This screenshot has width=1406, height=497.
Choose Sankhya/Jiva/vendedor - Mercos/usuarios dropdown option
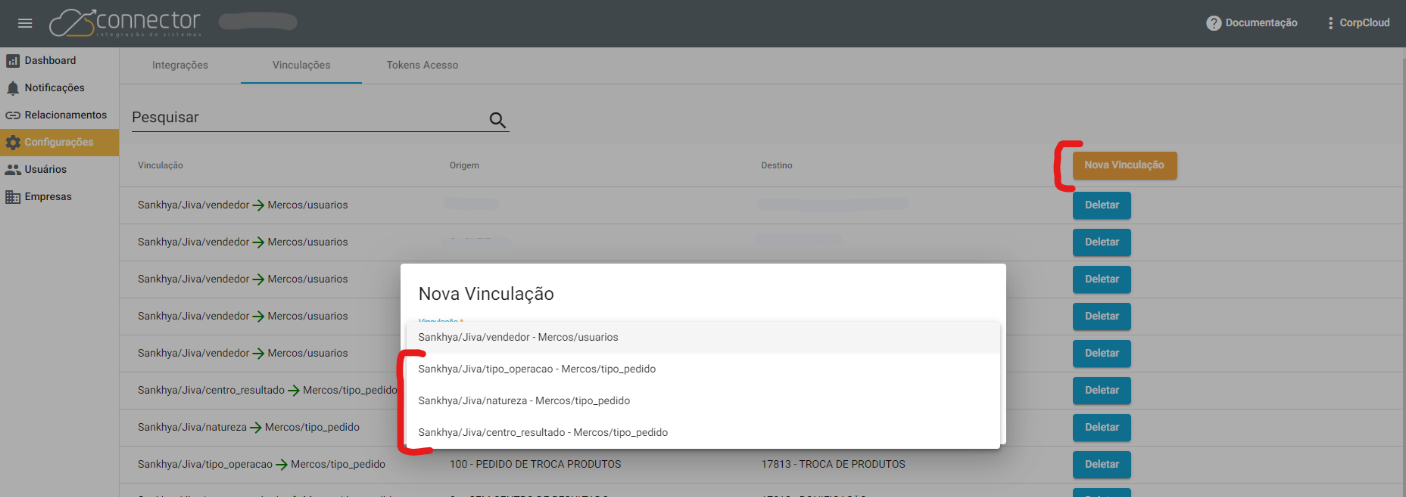pos(703,337)
